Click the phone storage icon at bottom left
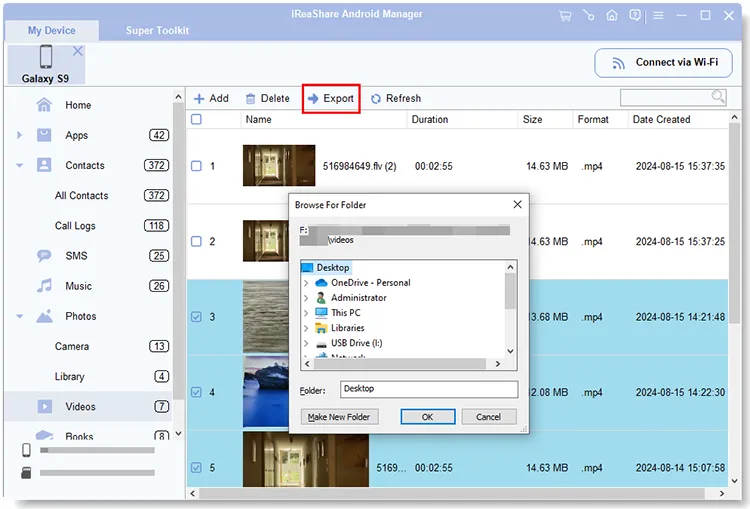 [26, 450]
